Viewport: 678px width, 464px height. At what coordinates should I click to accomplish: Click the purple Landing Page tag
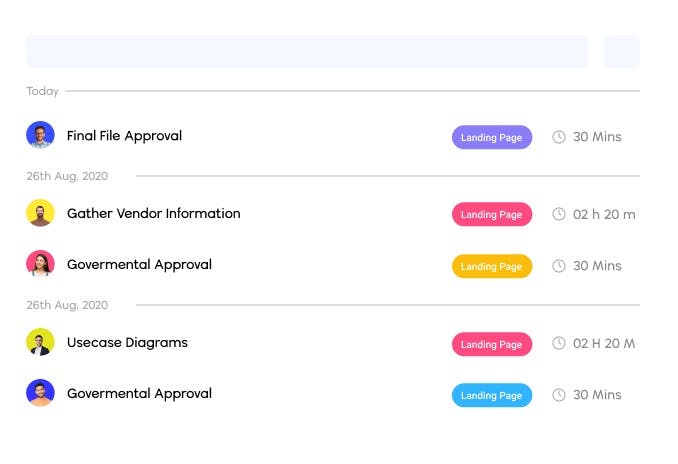pyautogui.click(x=492, y=137)
